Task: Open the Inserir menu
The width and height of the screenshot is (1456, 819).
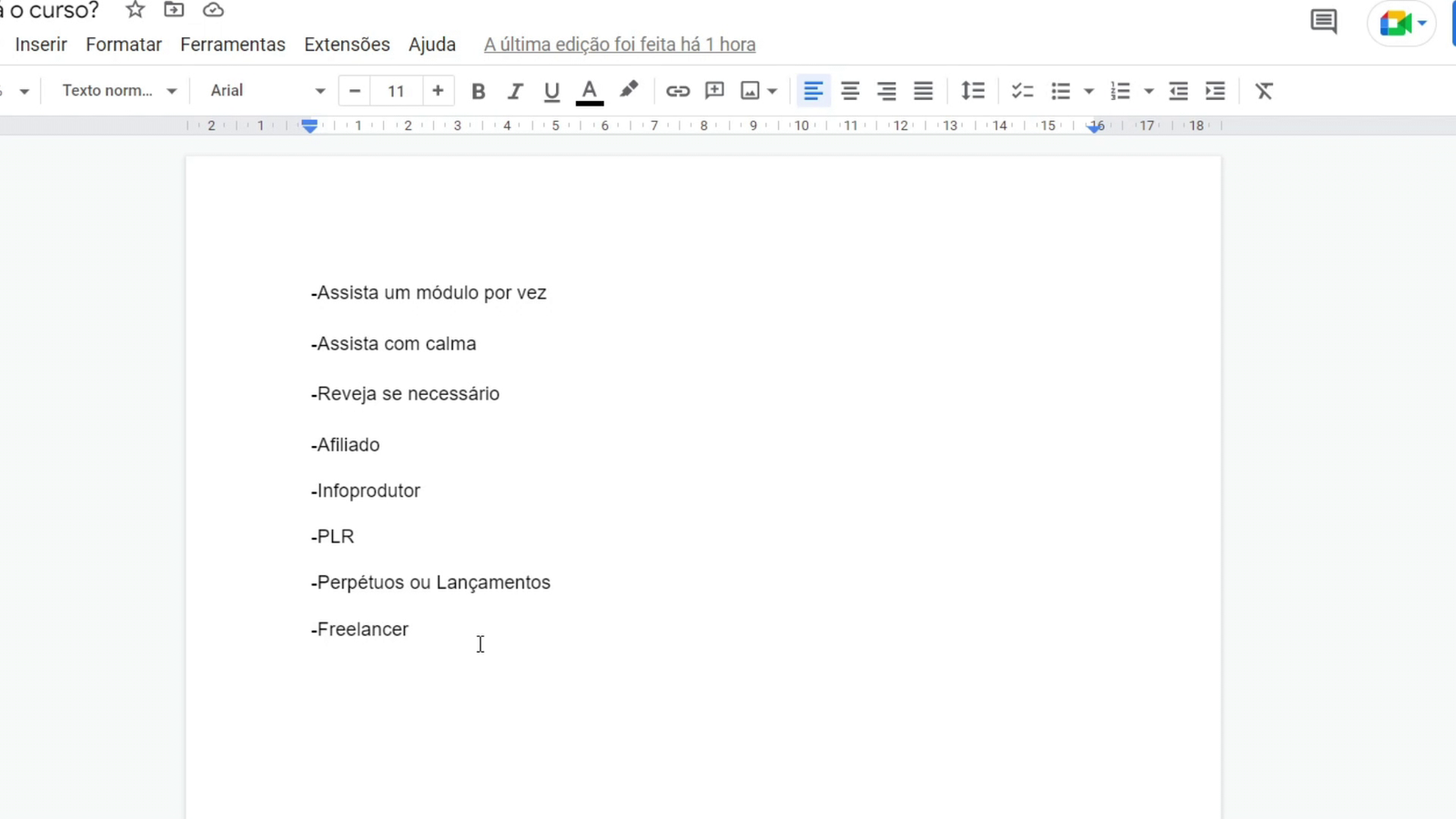Action: click(x=41, y=45)
